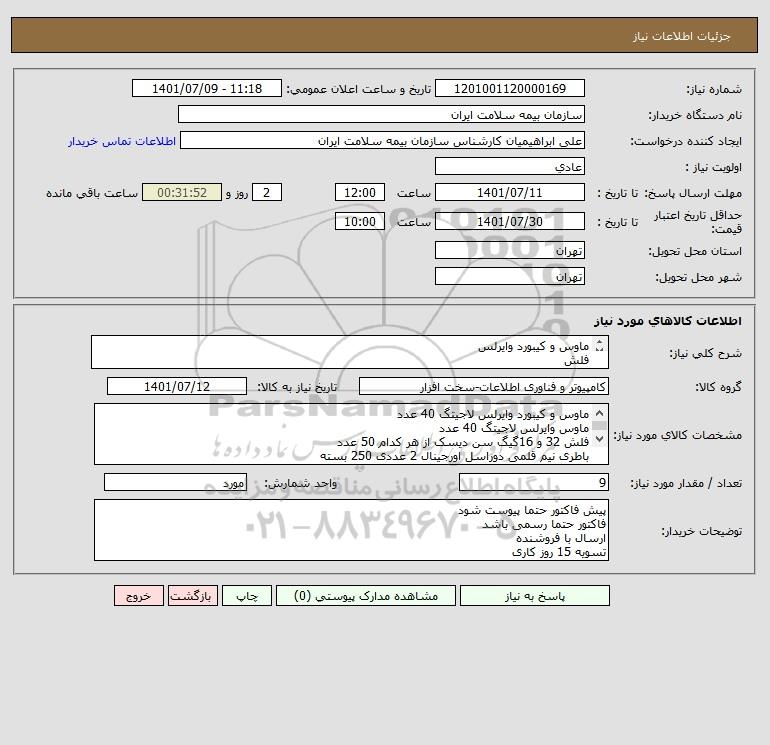
Task: Click line ماوس وایرلس لاجیتگ 40 عدد
Action: pos(514,428)
